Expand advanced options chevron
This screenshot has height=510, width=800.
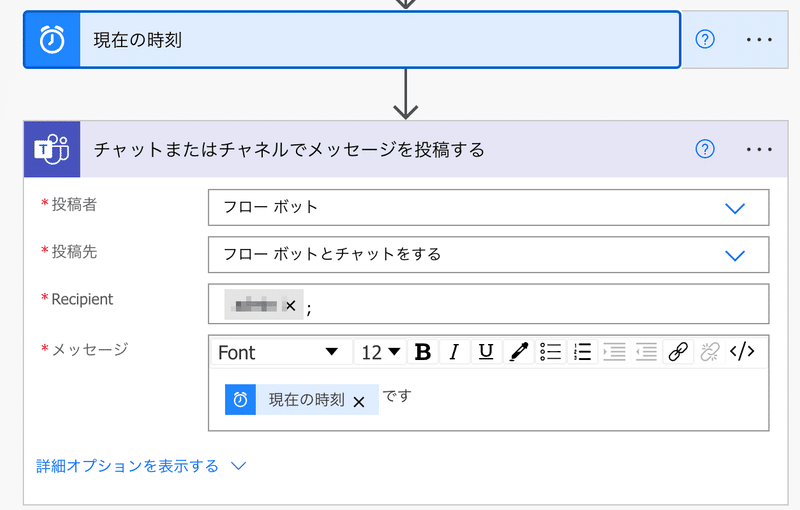point(238,466)
